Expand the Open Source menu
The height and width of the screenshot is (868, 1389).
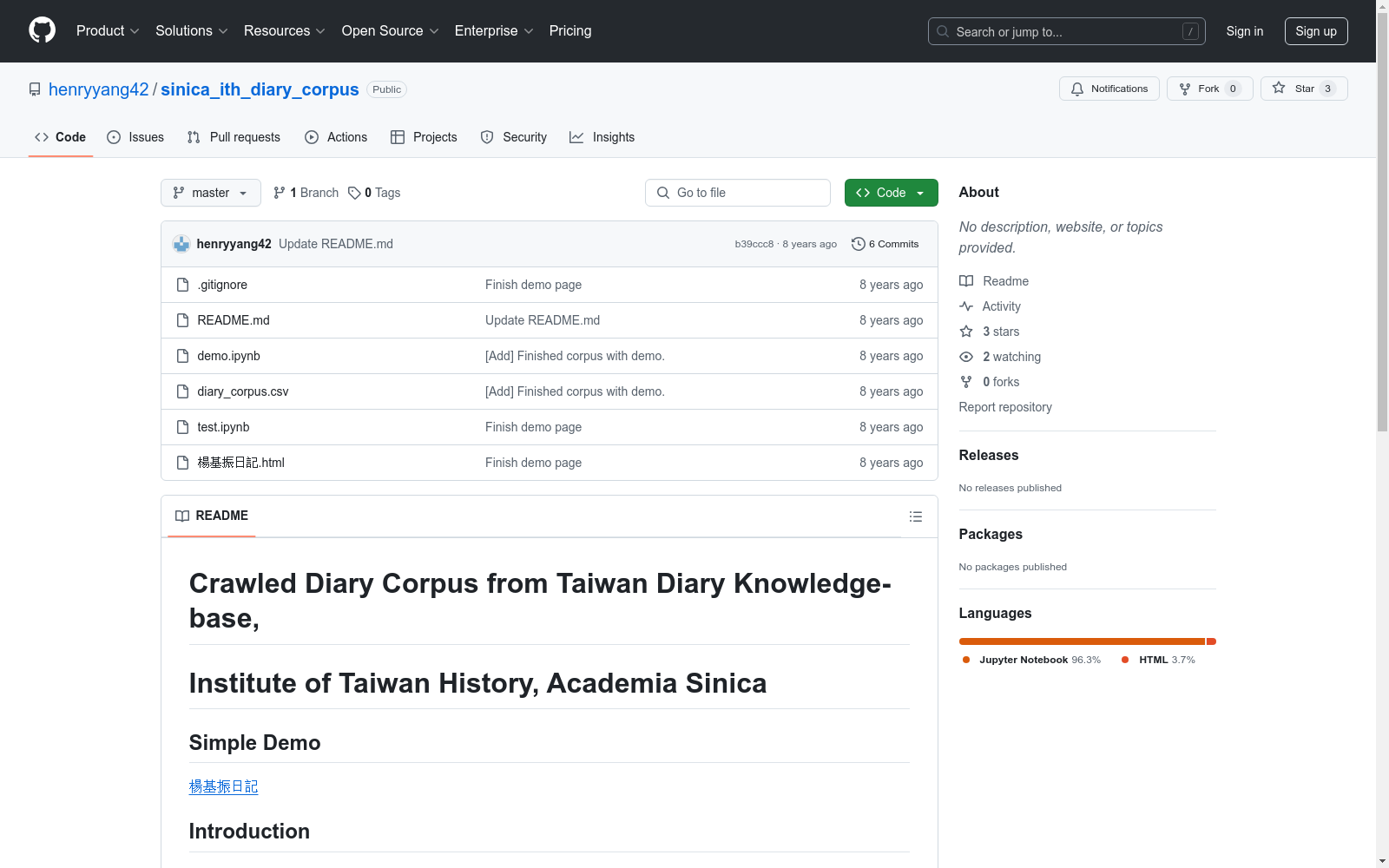(x=391, y=30)
